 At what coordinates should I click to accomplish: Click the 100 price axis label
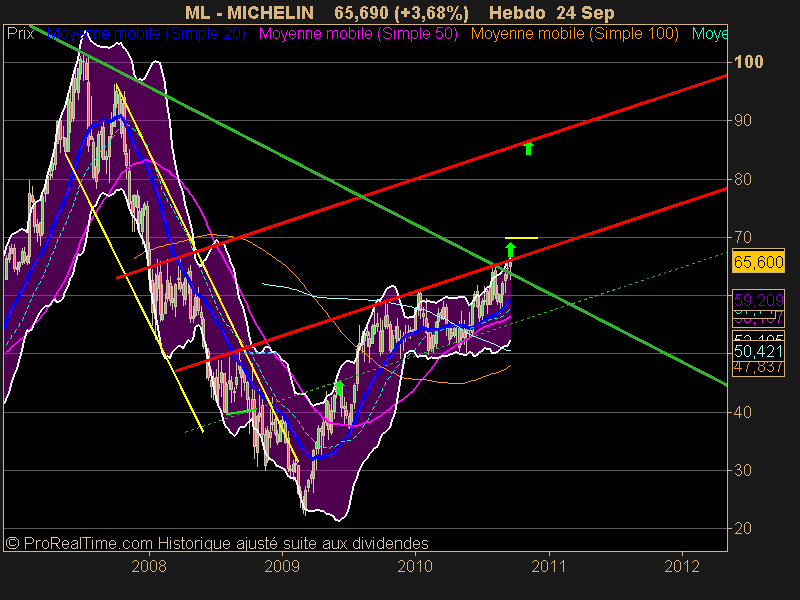[x=748, y=62]
